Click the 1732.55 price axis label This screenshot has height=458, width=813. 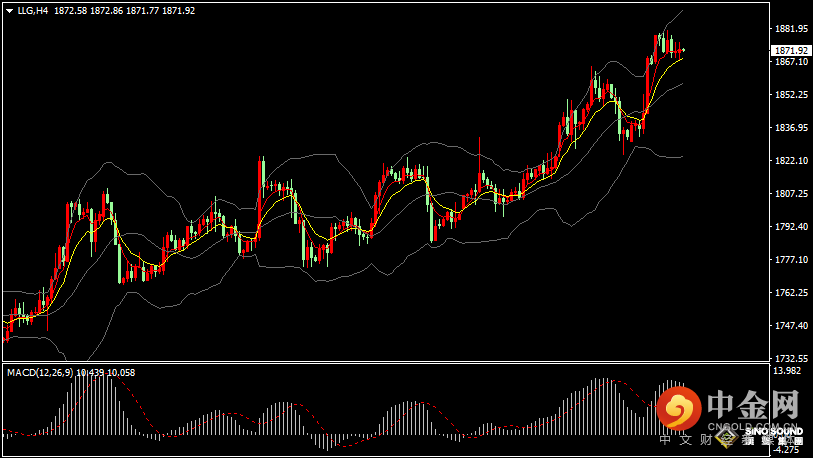(790, 358)
